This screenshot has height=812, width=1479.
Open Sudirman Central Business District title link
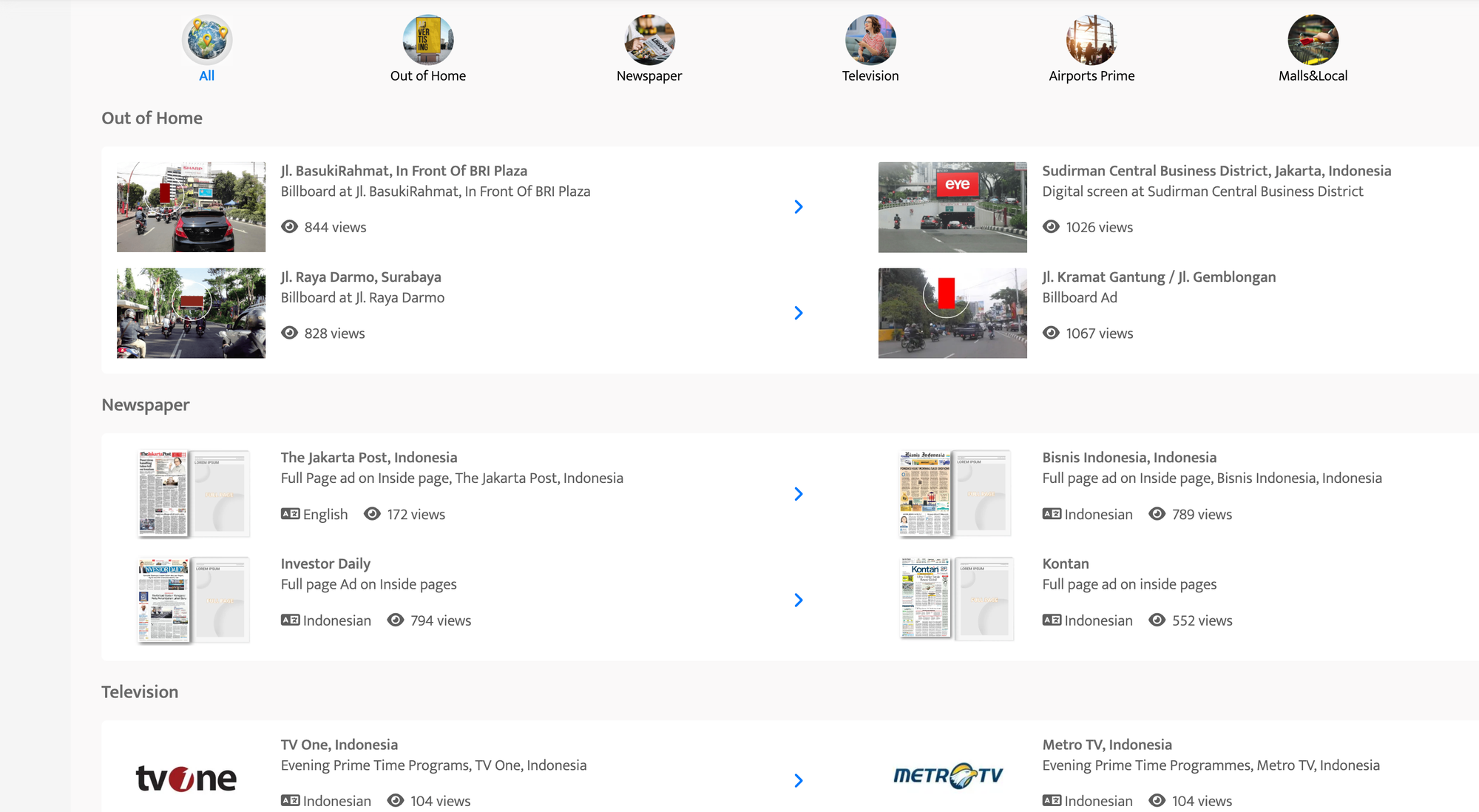[1216, 171]
